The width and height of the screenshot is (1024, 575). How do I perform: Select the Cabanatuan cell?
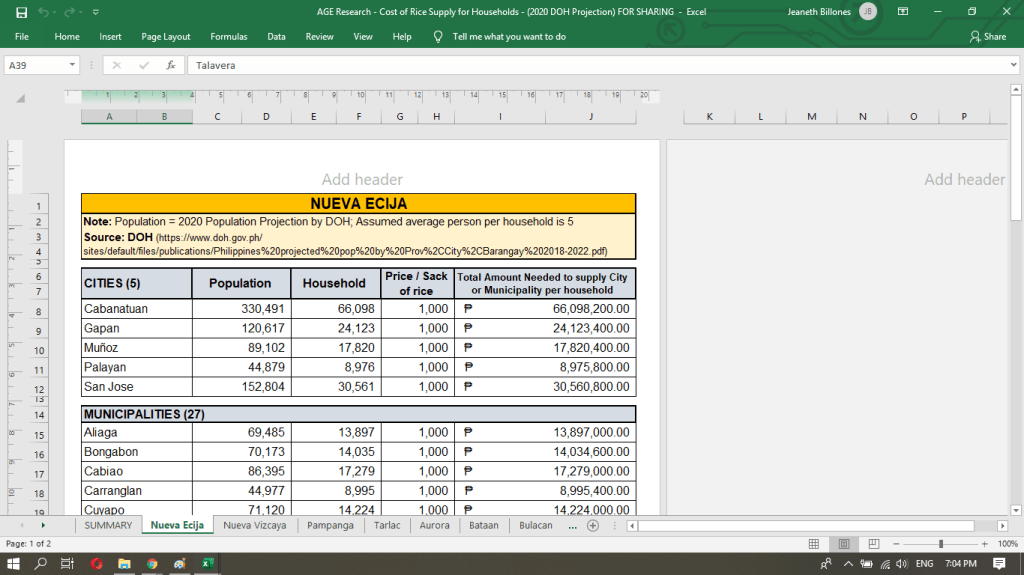click(135, 309)
